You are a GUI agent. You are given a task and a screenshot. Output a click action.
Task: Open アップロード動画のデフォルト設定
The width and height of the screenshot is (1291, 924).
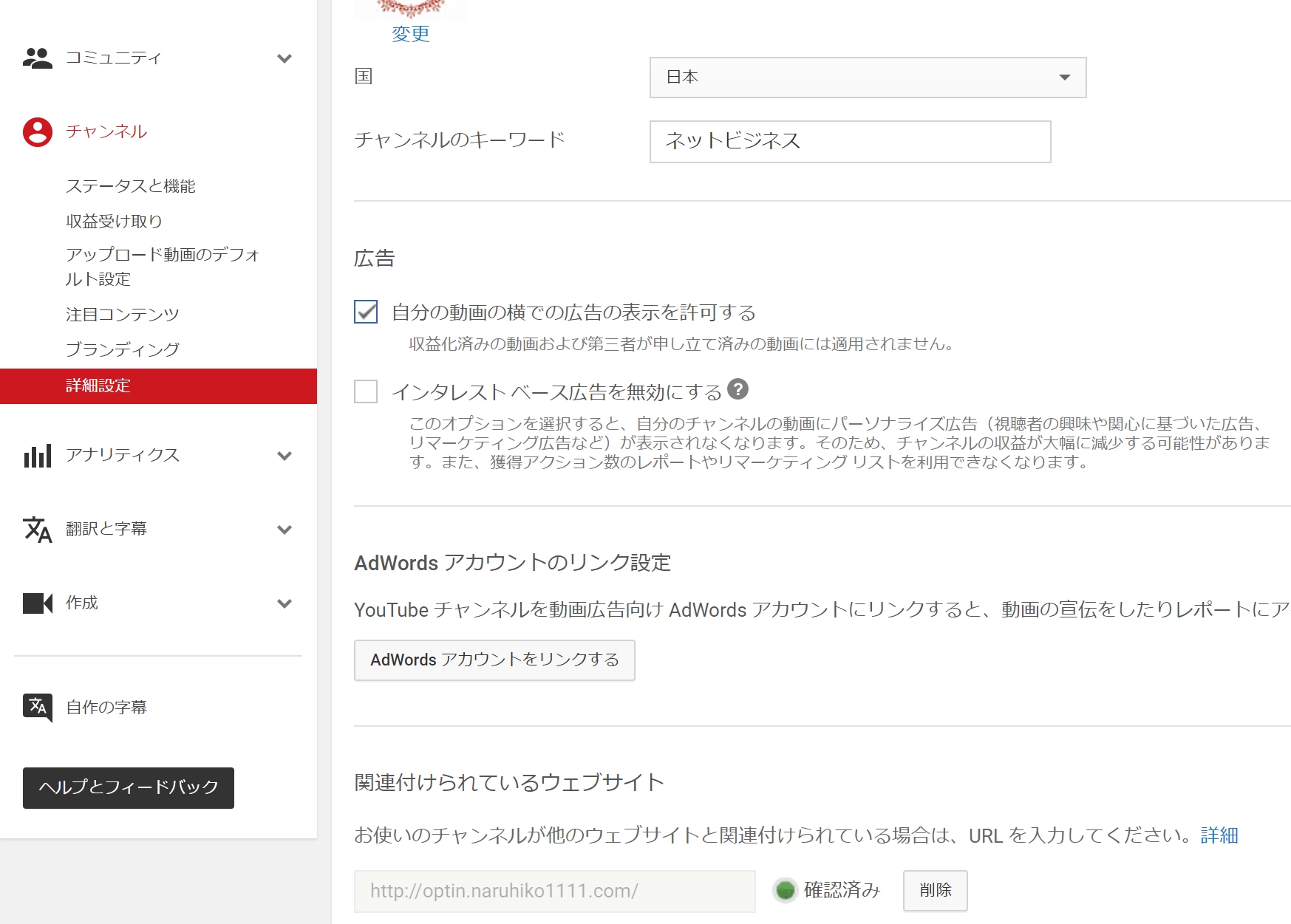163,267
